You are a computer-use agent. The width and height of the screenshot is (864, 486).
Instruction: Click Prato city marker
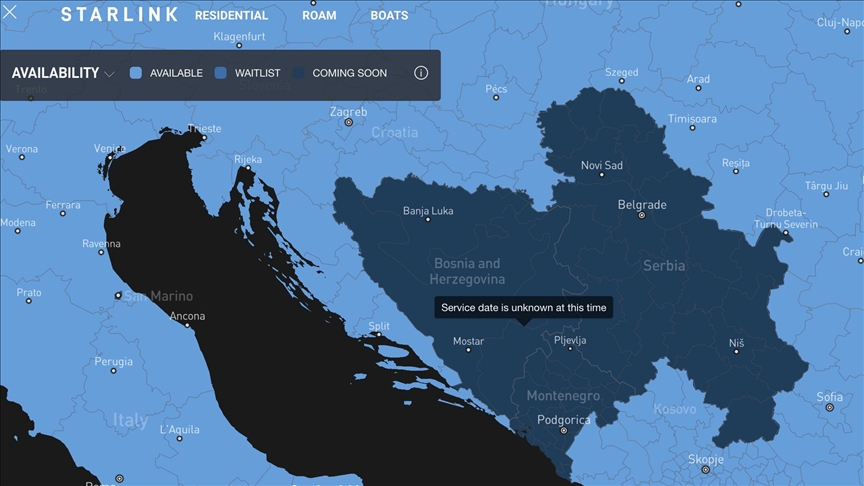[29, 301]
